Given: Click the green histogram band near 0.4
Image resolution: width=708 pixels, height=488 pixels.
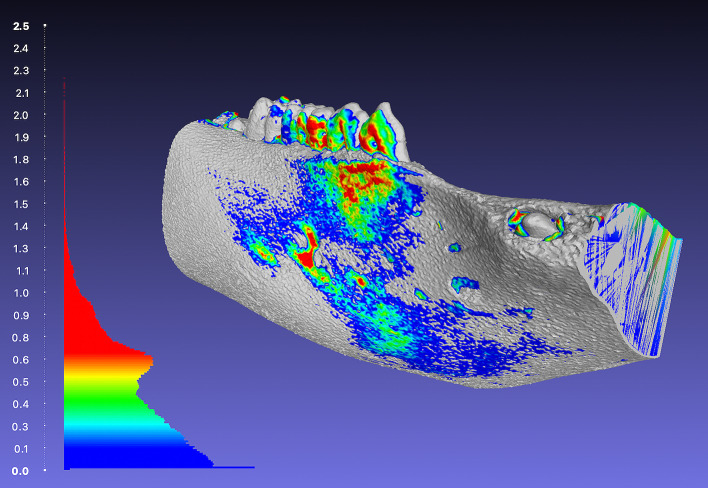Looking at the screenshot, I should click(104, 402).
